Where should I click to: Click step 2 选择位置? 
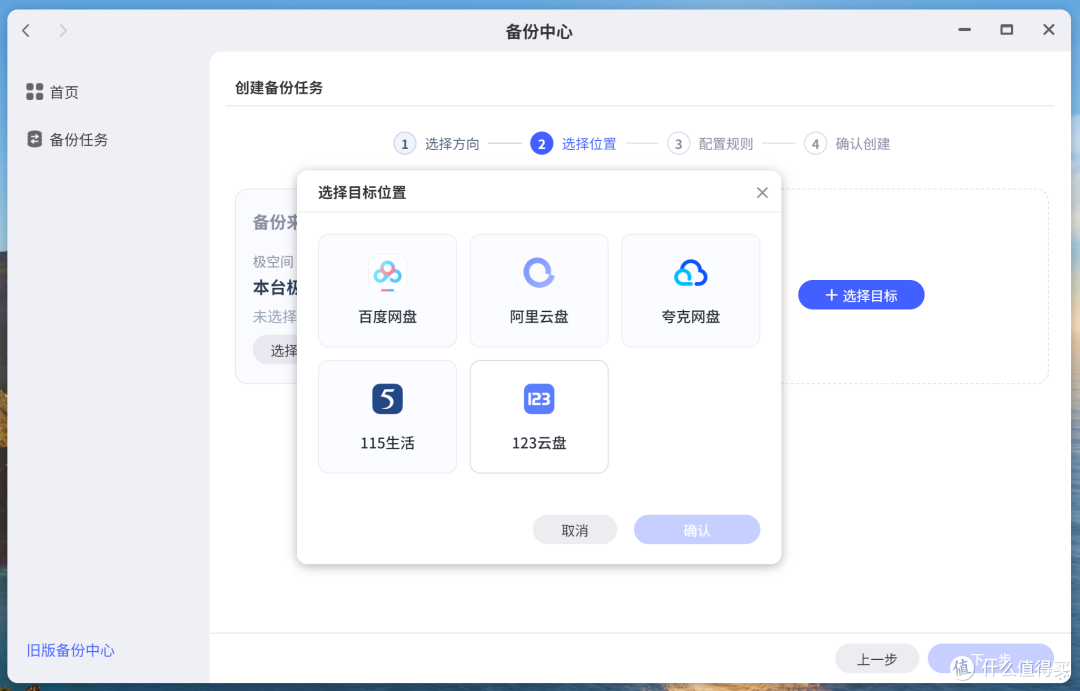click(x=573, y=143)
